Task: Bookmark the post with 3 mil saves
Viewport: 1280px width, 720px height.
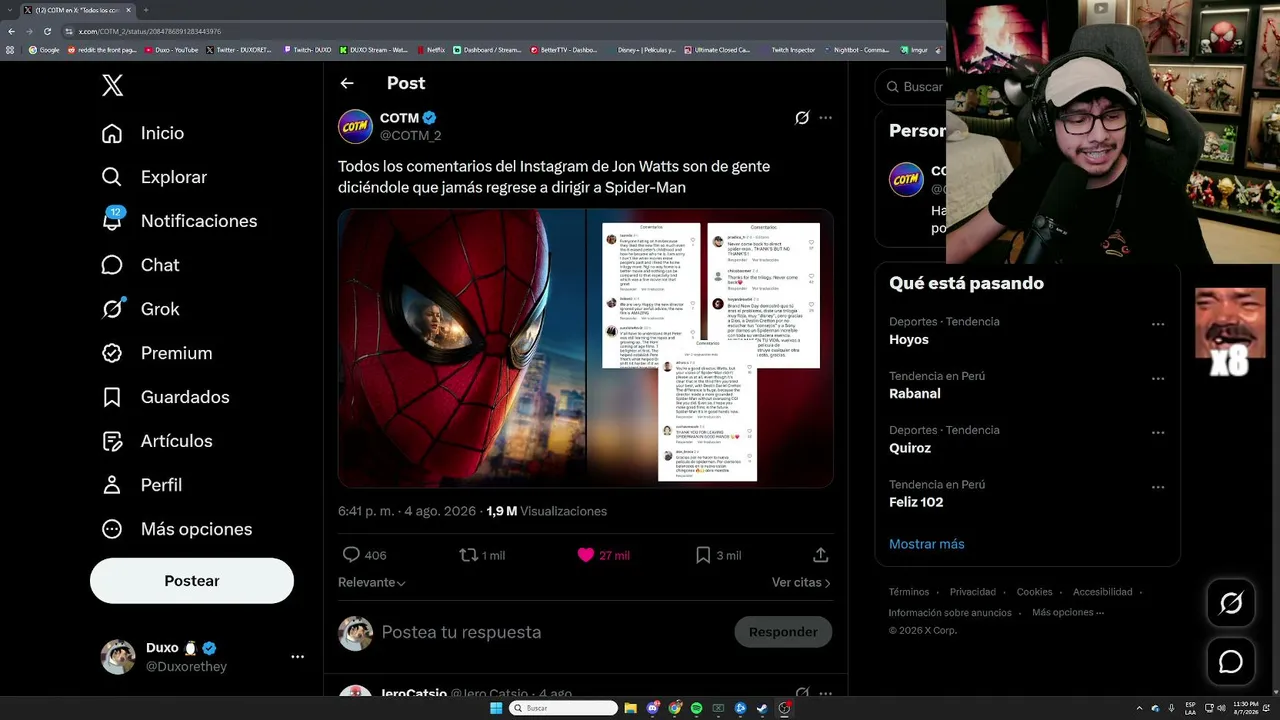Action: tap(703, 555)
